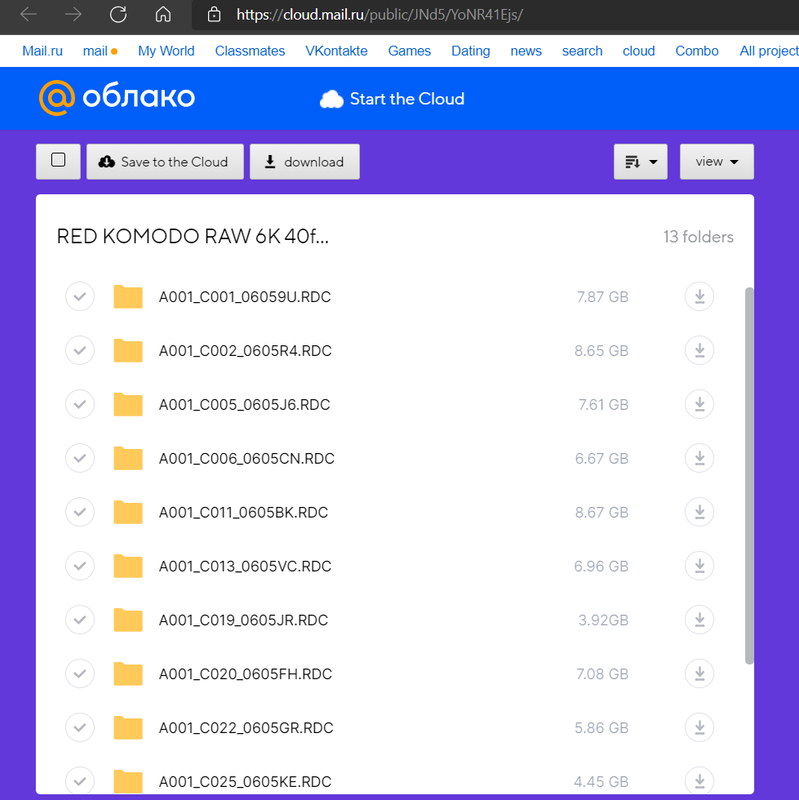Image resolution: width=799 pixels, height=800 pixels.
Task: Download folder A001_C019_0605JR.RDC via its arrow icon
Action: (x=699, y=619)
